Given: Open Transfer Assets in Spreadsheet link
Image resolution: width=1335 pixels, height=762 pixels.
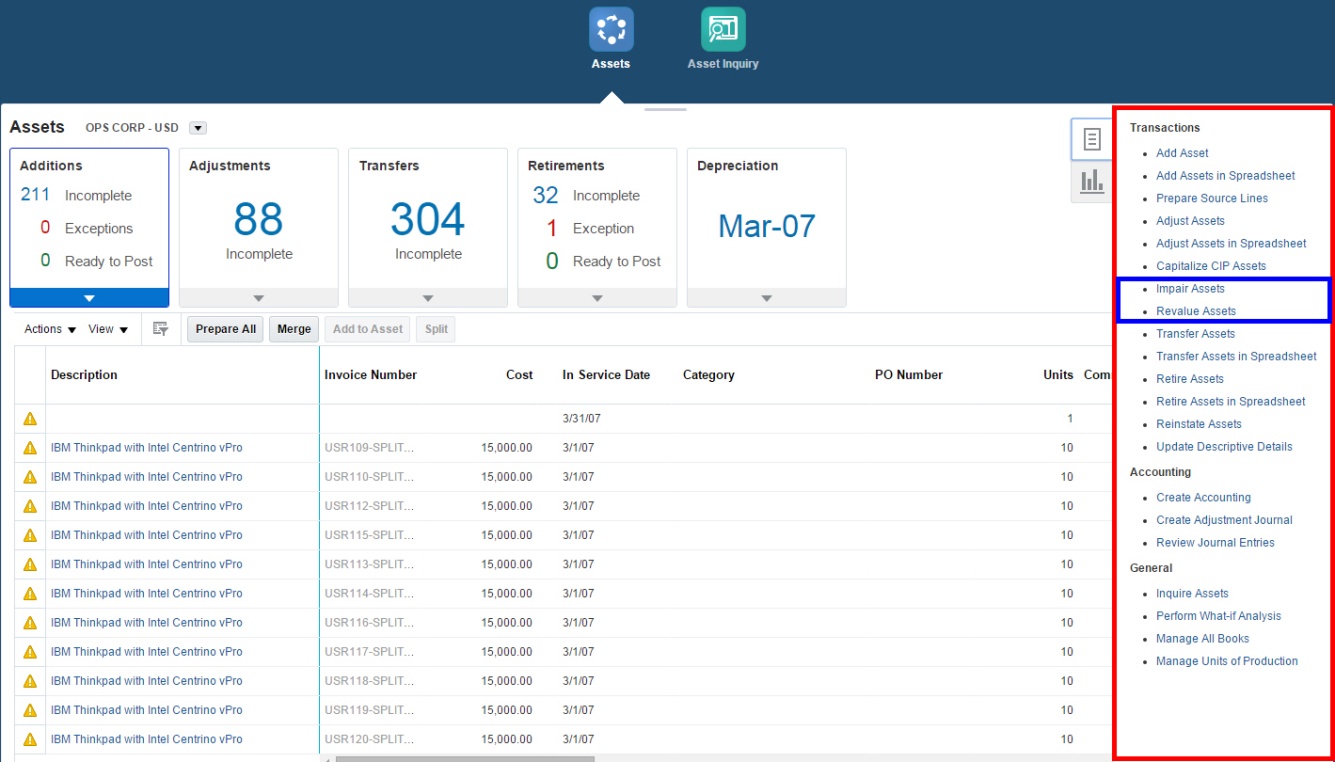Looking at the screenshot, I should coord(1236,357).
